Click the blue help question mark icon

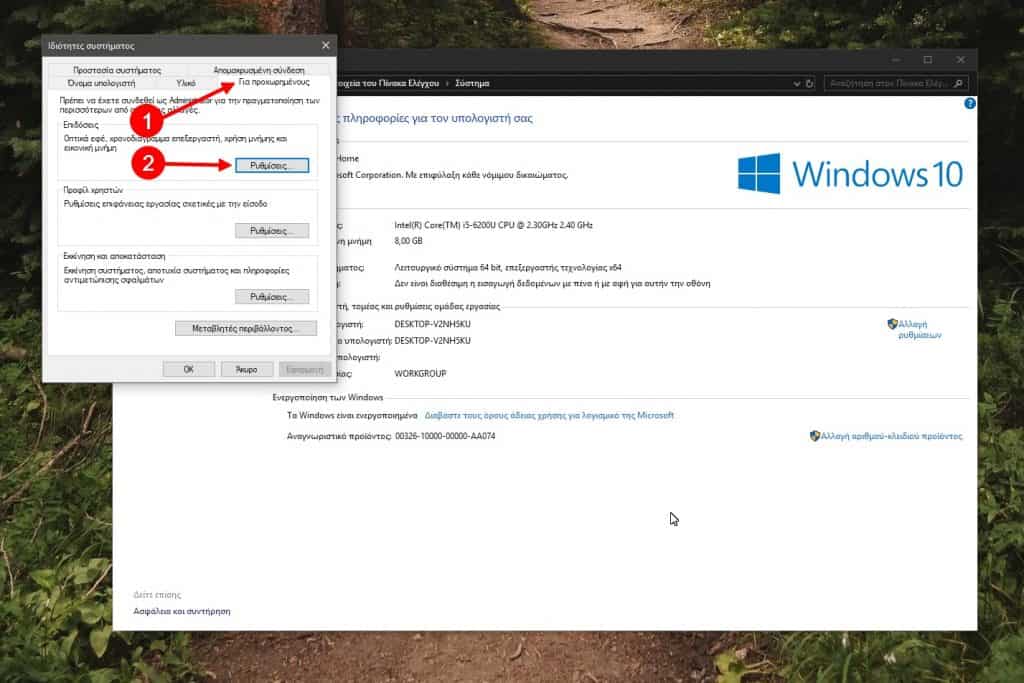pos(969,104)
